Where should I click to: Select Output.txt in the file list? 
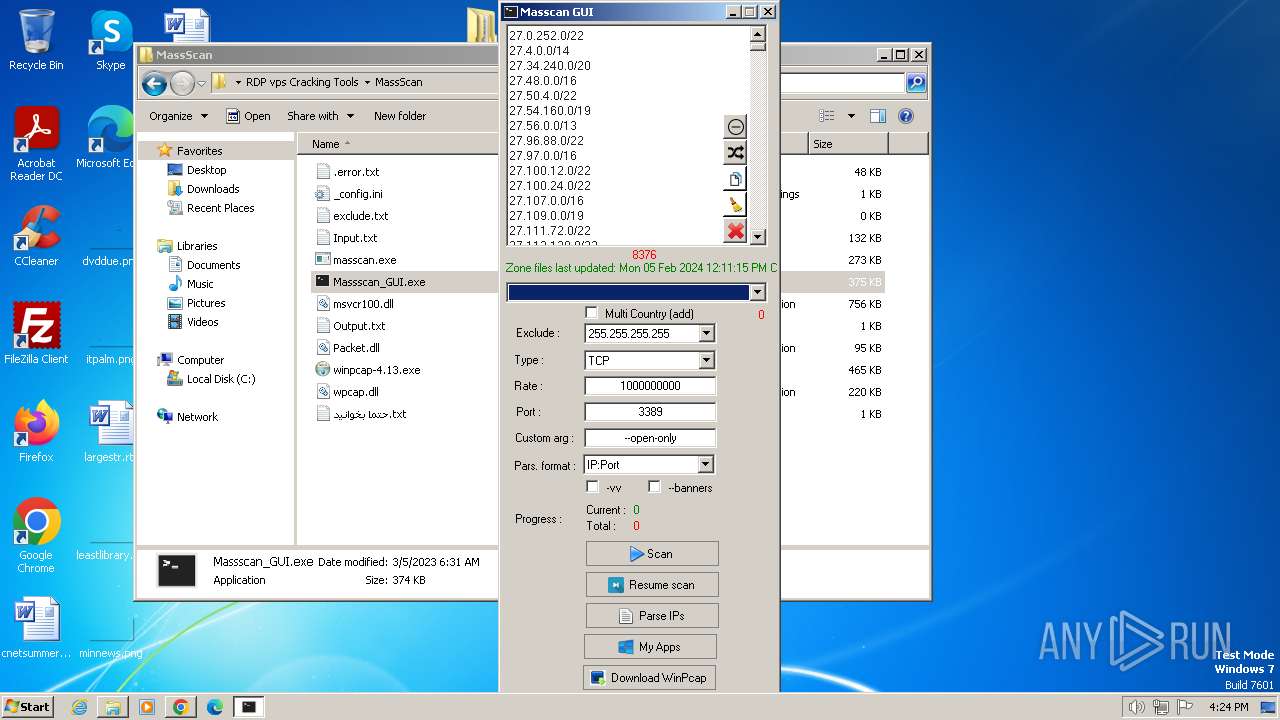click(x=359, y=326)
